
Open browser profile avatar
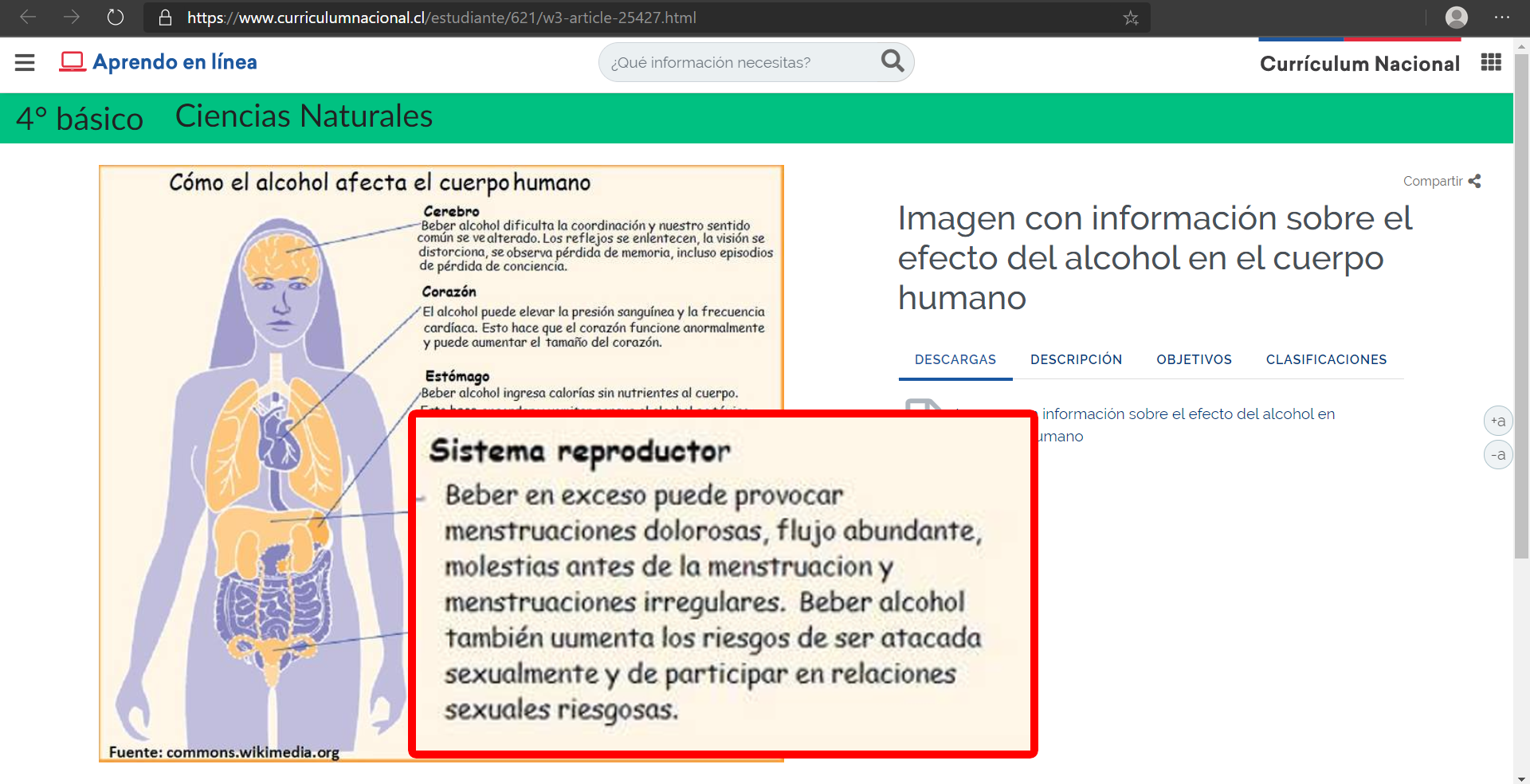[x=1457, y=18]
